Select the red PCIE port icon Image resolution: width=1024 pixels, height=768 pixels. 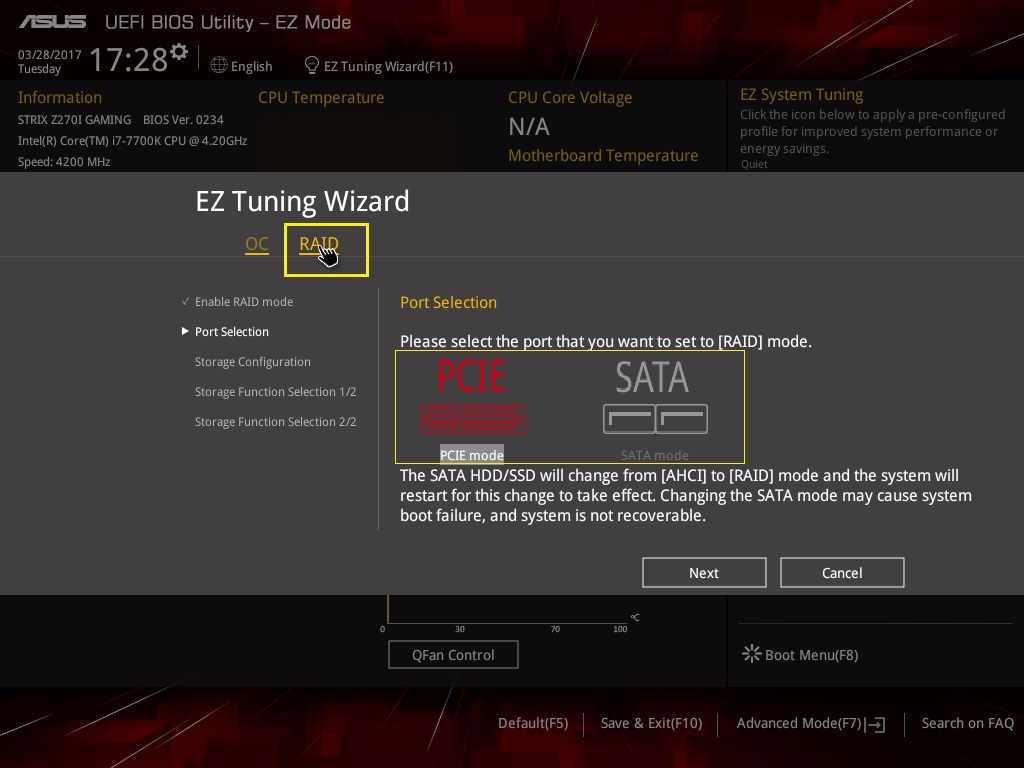[472, 419]
